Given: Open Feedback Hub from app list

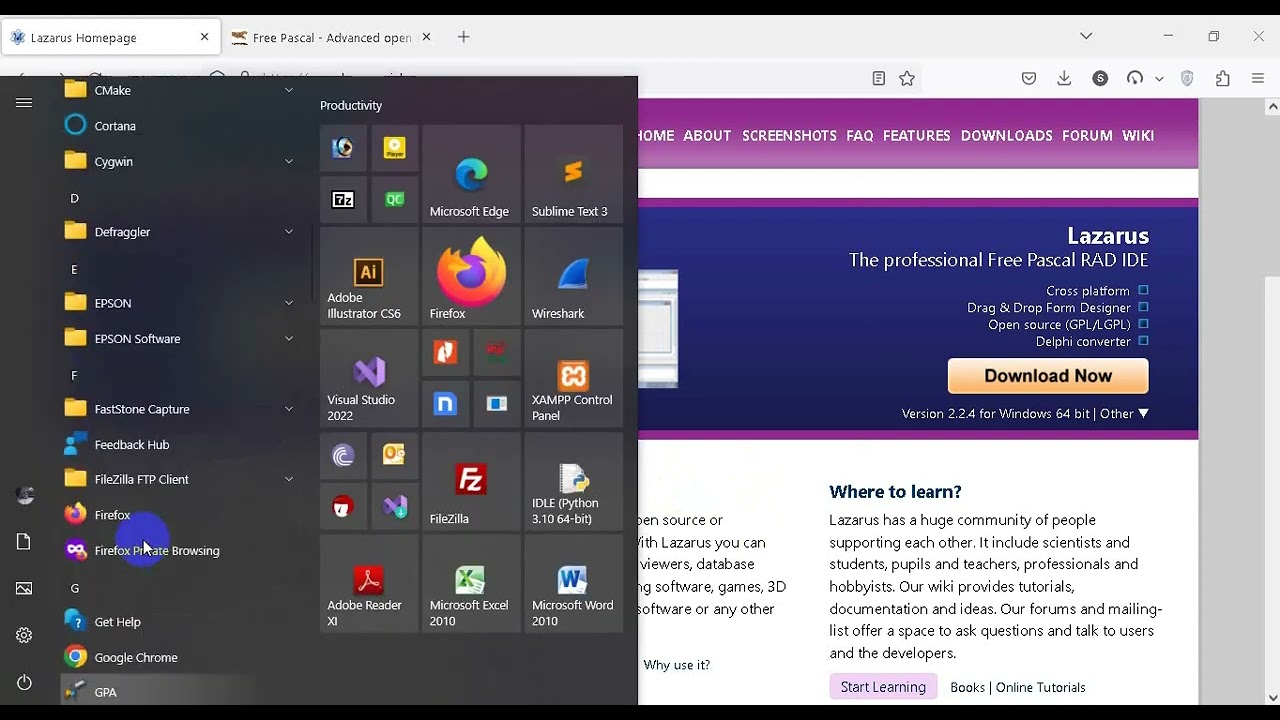Looking at the screenshot, I should [180, 444].
